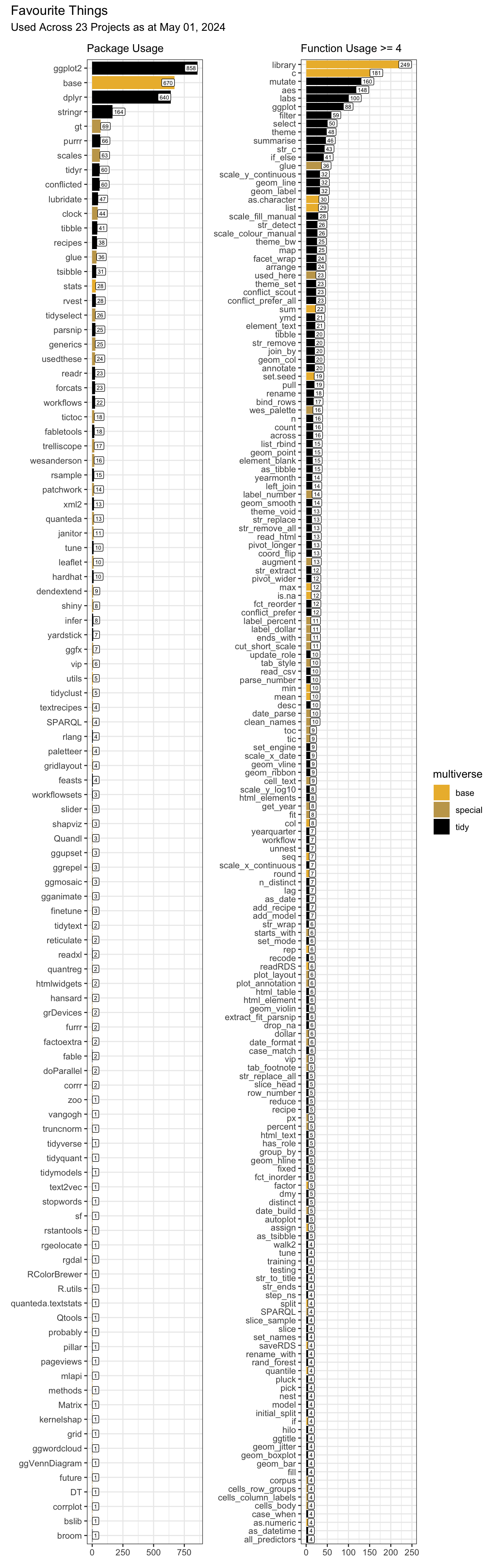The image size is (499, 1568).
Task: Click the 'as.character' function label
Action: pyautogui.click(x=272, y=200)
